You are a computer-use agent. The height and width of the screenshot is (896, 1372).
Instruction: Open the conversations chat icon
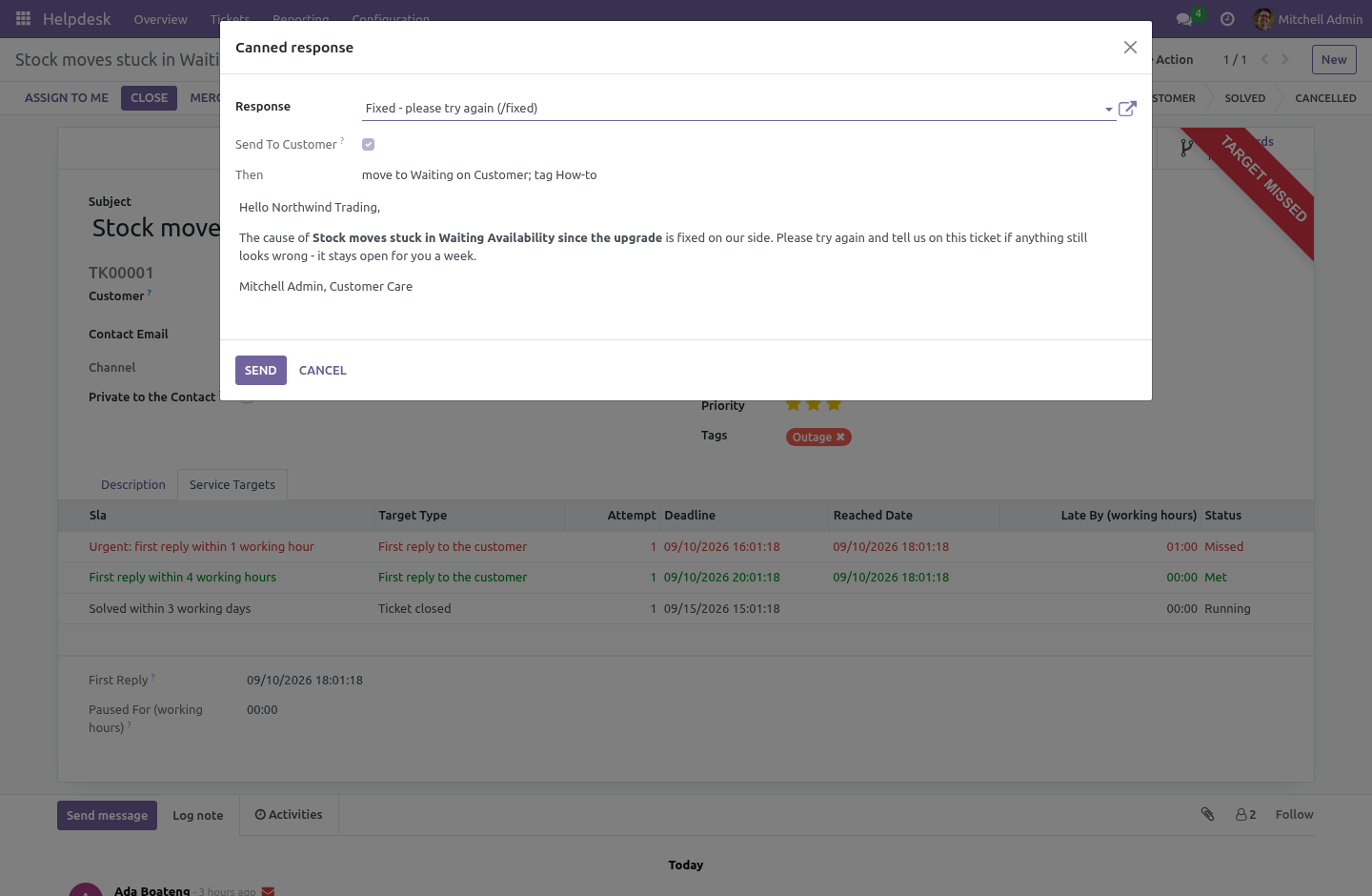point(1184,19)
